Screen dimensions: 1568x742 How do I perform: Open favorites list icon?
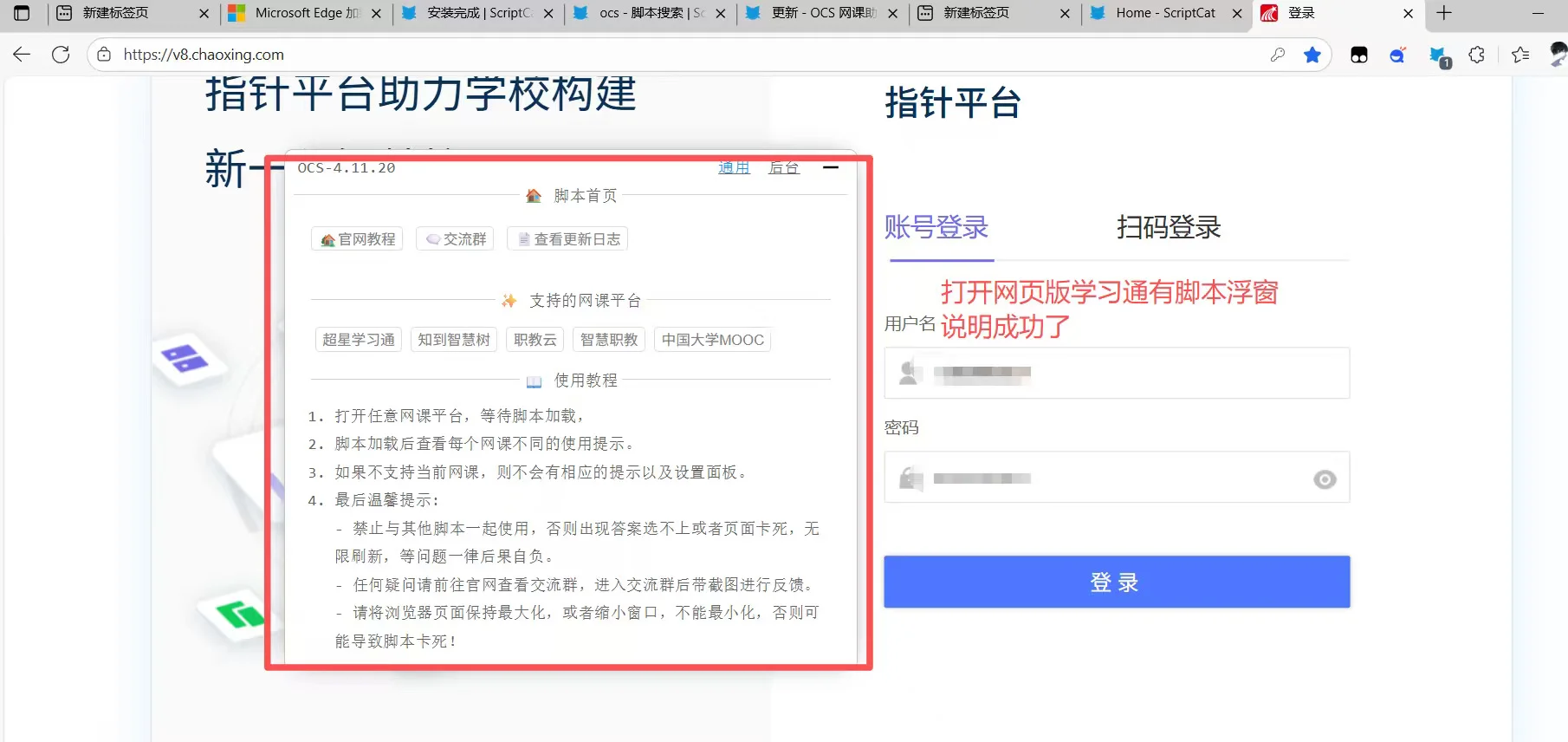[x=1520, y=55]
